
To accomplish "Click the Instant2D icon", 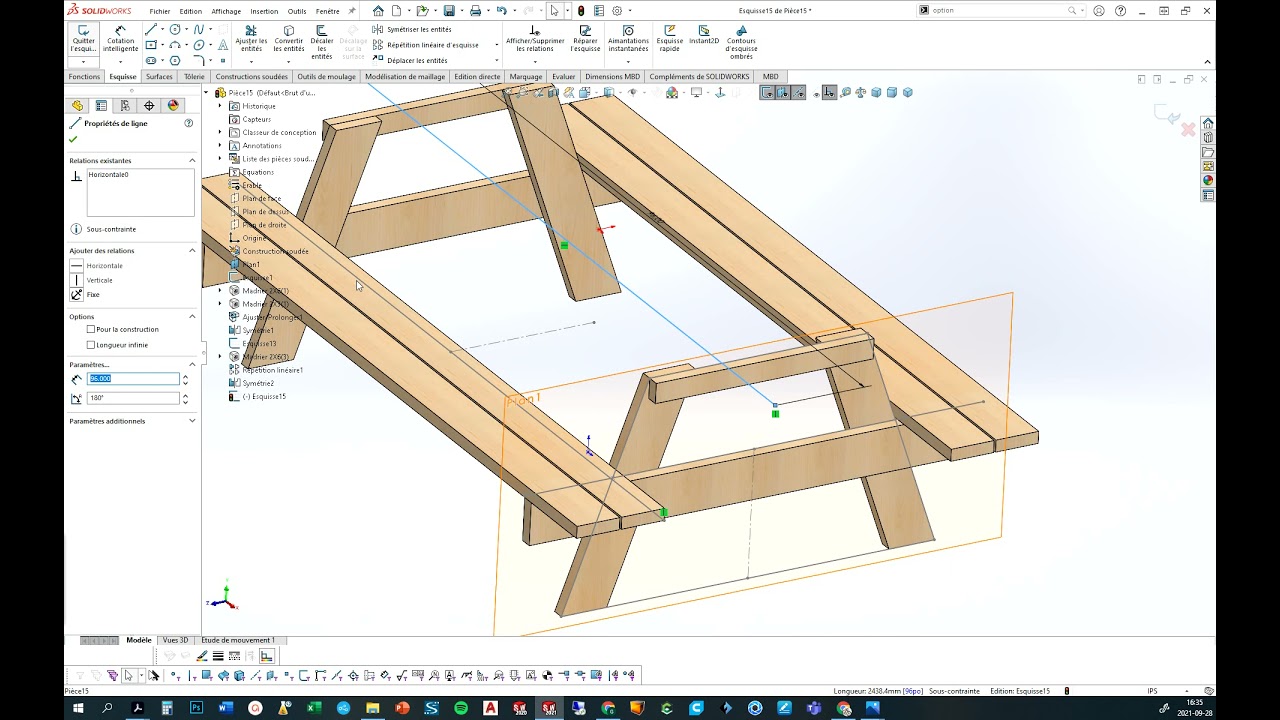I will [704, 35].
